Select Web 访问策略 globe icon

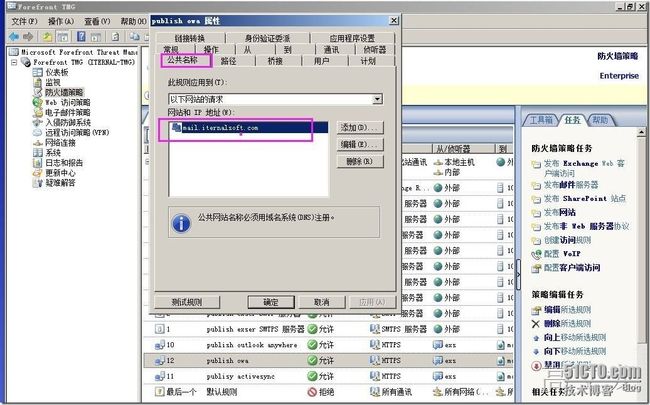[37, 102]
